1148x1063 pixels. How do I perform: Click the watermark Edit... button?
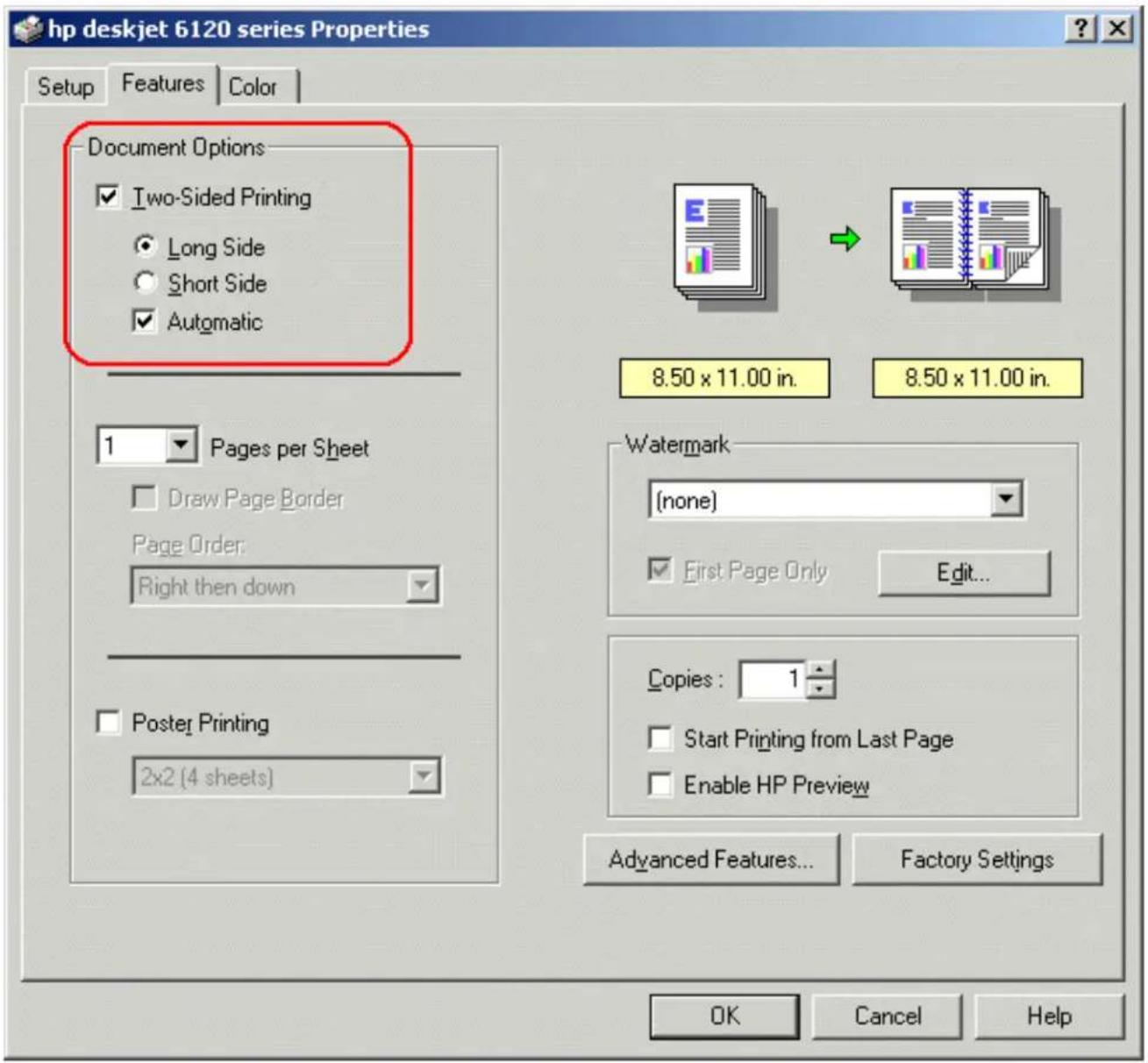point(964,573)
